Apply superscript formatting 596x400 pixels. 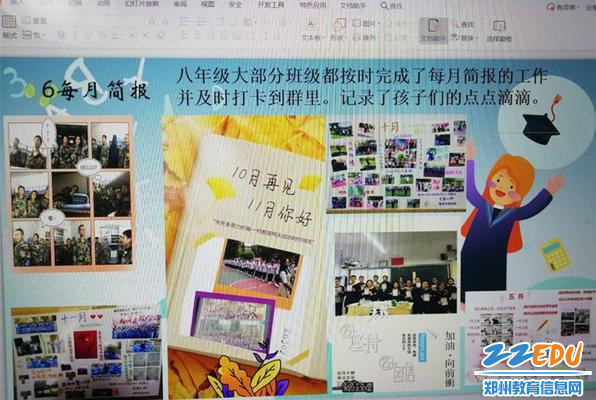click(132, 36)
